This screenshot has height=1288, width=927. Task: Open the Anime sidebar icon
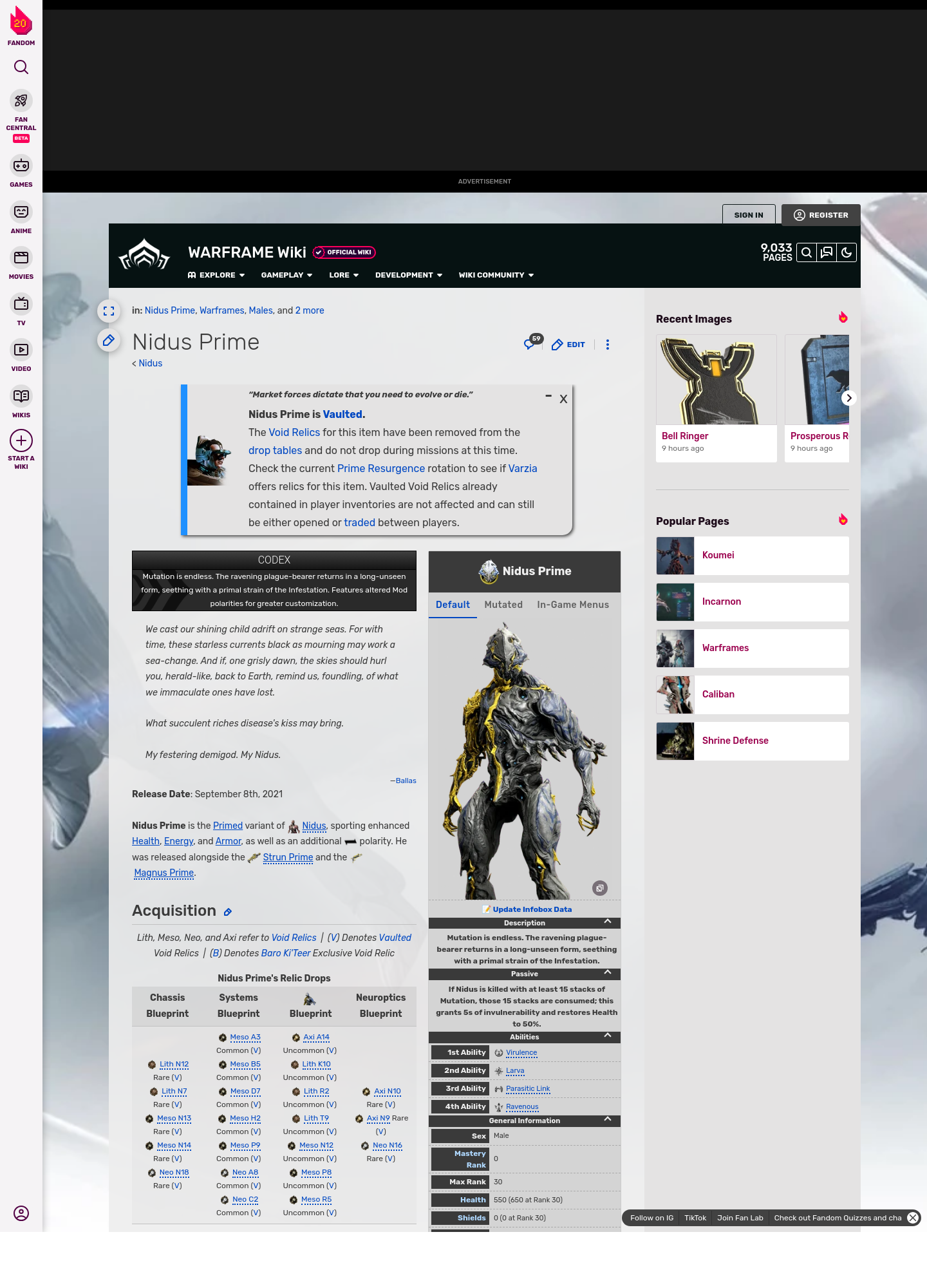tap(21, 212)
